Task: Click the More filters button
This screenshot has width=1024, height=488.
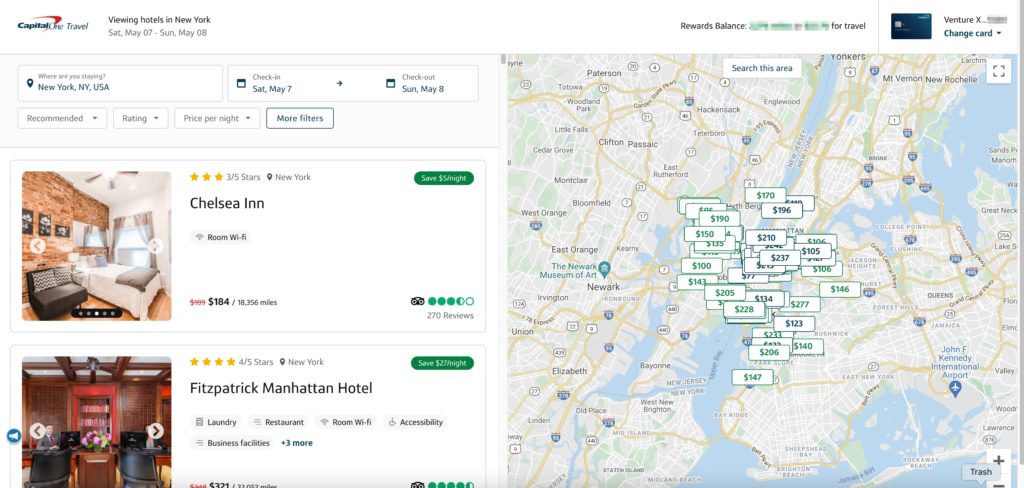Action: (300, 118)
